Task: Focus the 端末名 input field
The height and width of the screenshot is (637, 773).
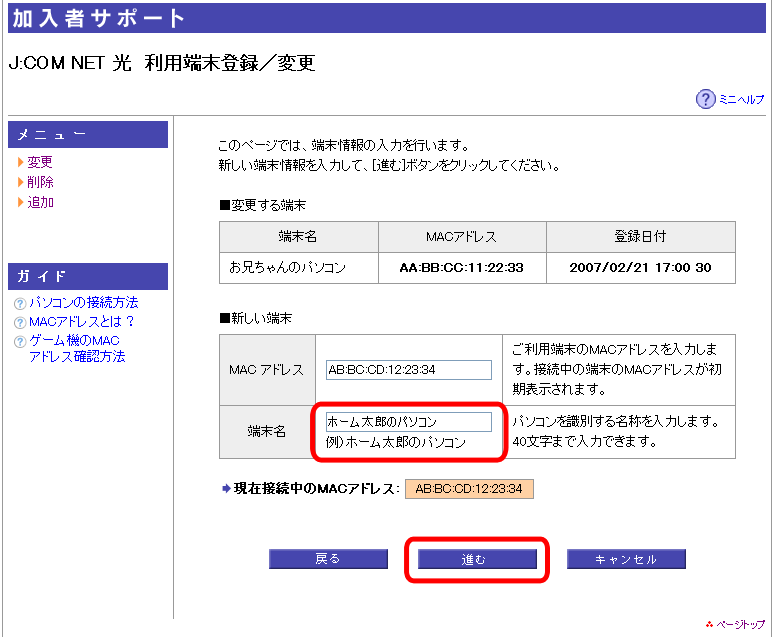Action: click(409, 422)
